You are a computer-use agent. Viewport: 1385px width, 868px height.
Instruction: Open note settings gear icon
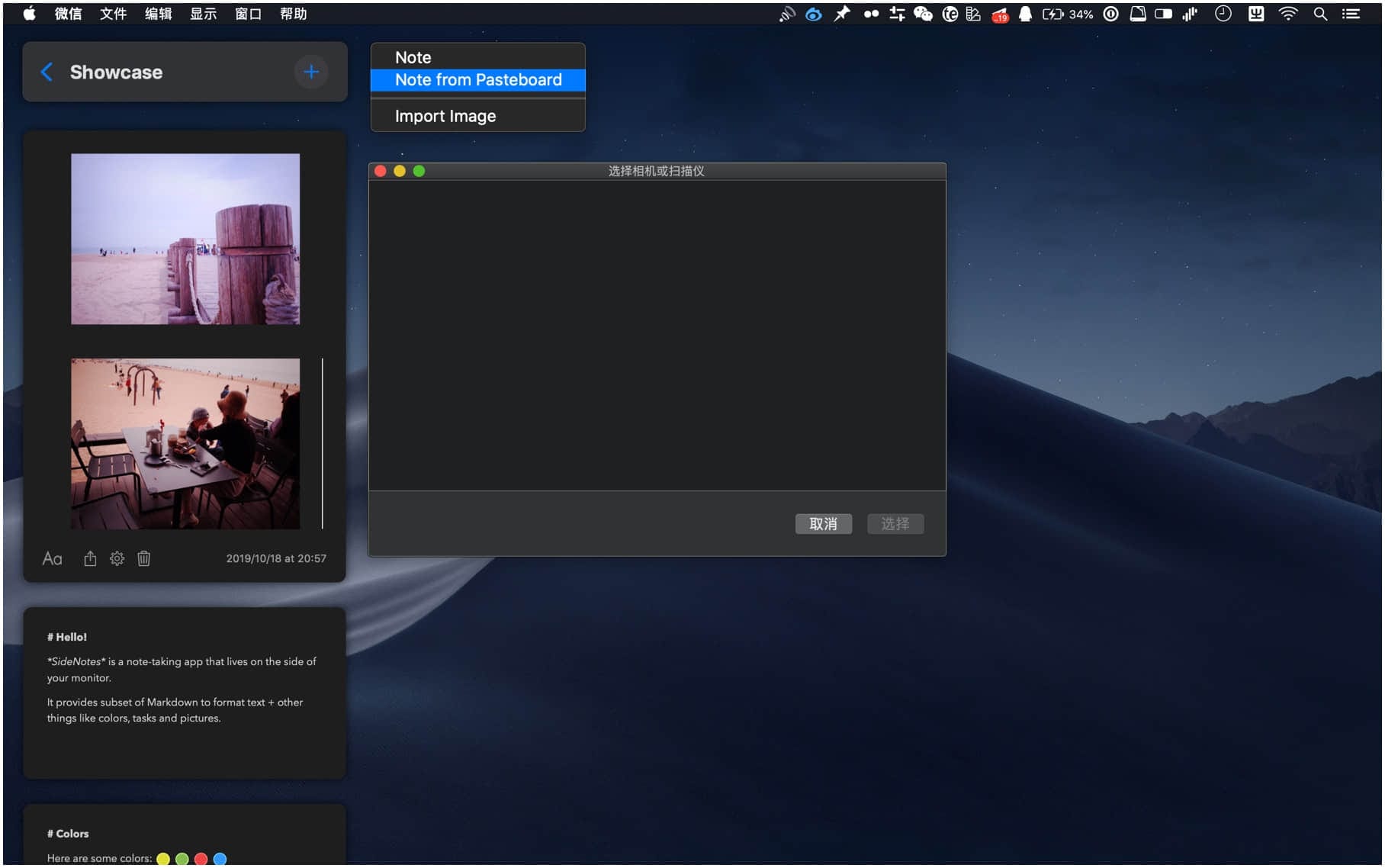pyautogui.click(x=117, y=558)
